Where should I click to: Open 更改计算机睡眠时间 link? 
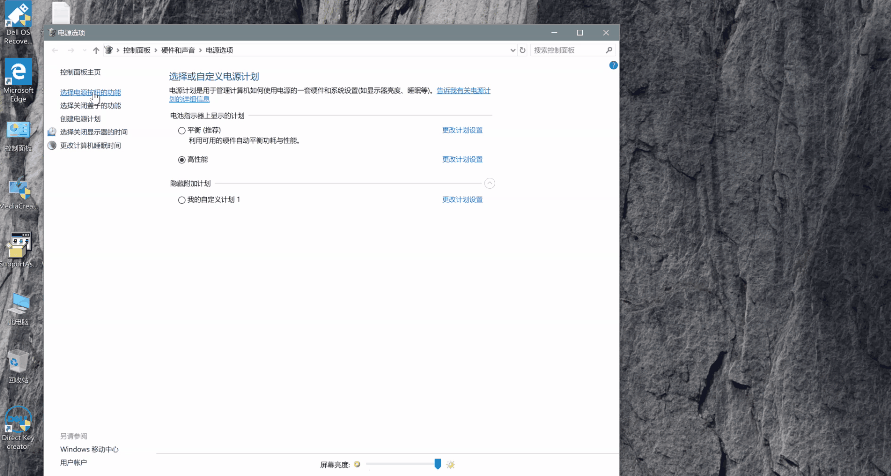pos(91,145)
